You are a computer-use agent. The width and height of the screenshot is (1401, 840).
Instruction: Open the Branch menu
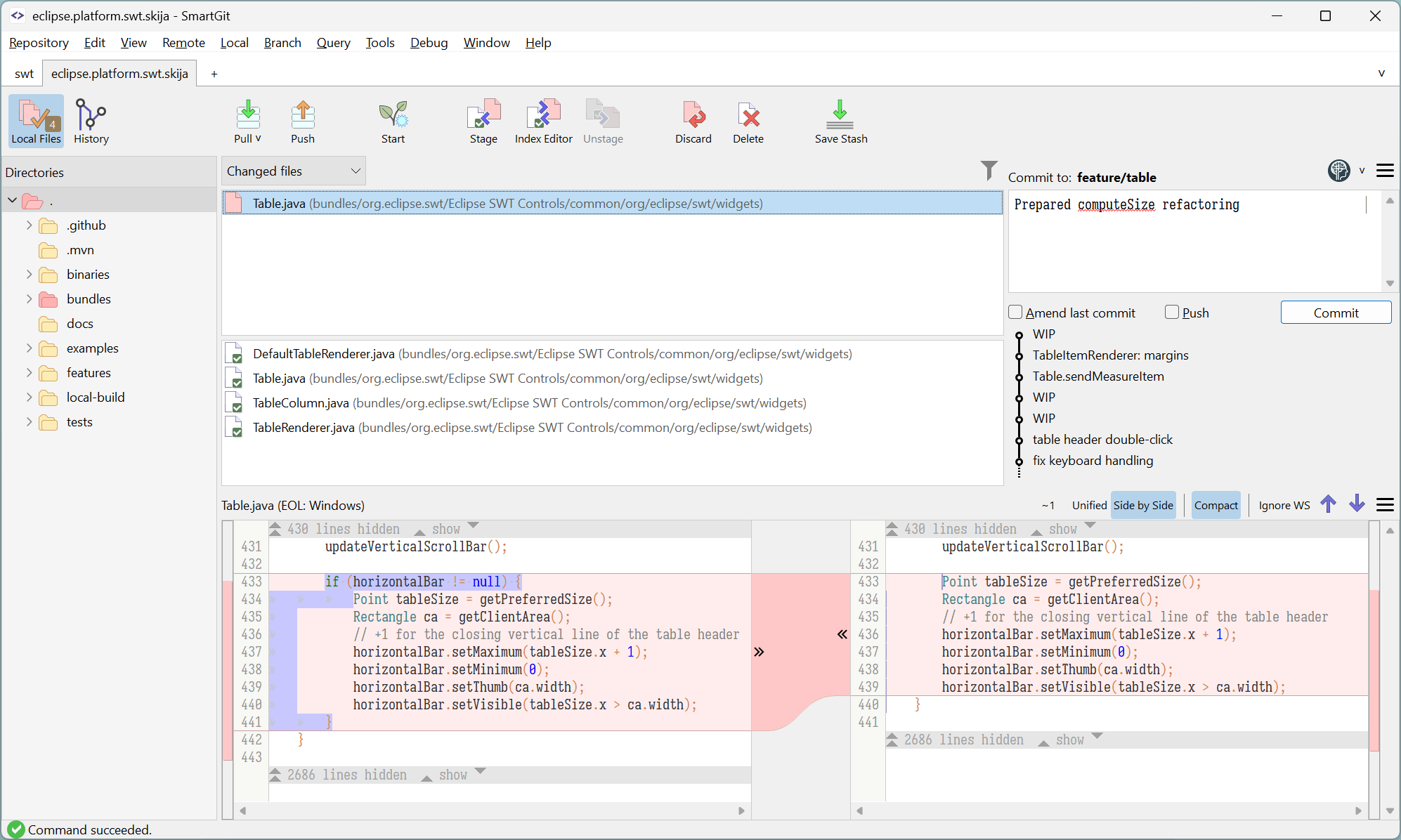coord(282,43)
